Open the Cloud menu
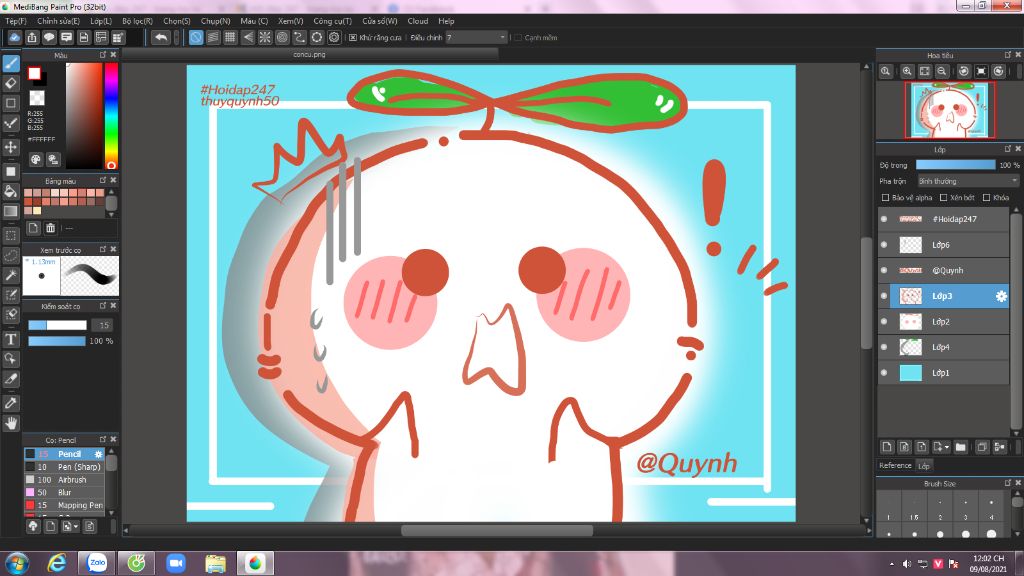 418,21
